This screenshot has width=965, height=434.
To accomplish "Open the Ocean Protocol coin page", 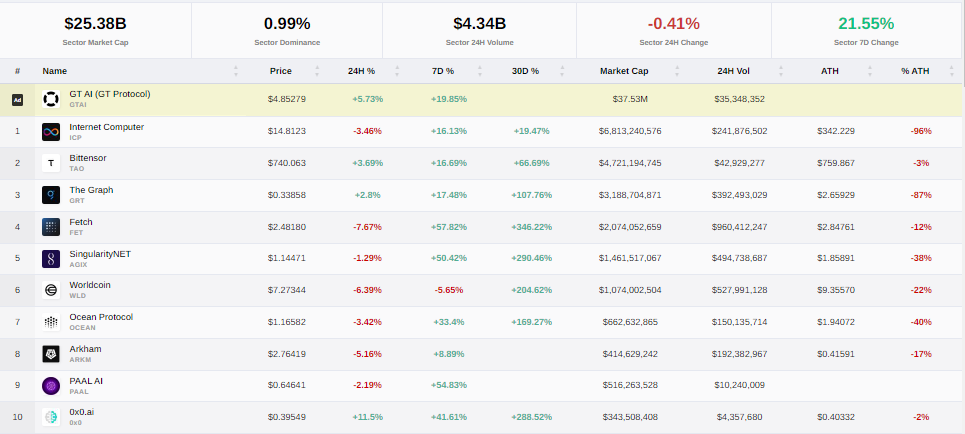I will pos(101,317).
